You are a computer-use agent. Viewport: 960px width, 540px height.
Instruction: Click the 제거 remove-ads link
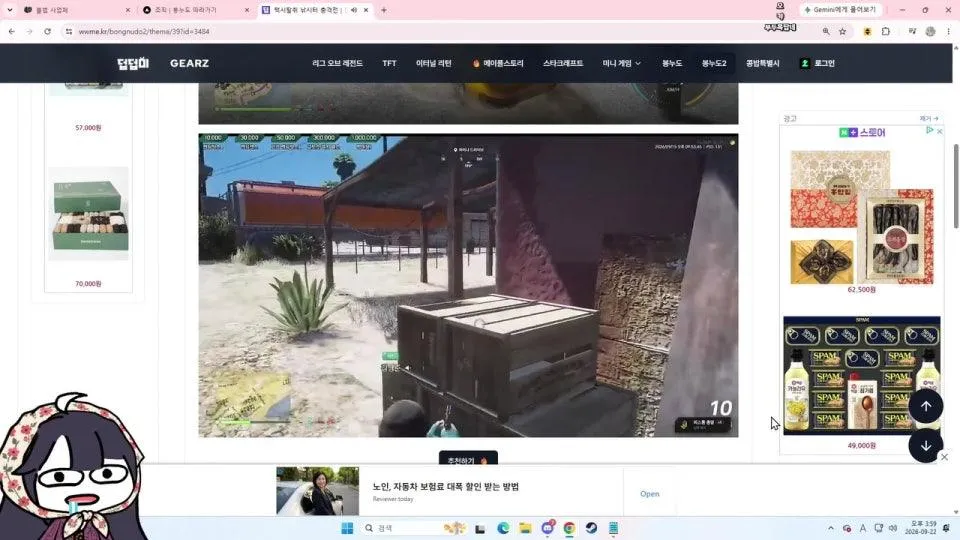click(929, 118)
